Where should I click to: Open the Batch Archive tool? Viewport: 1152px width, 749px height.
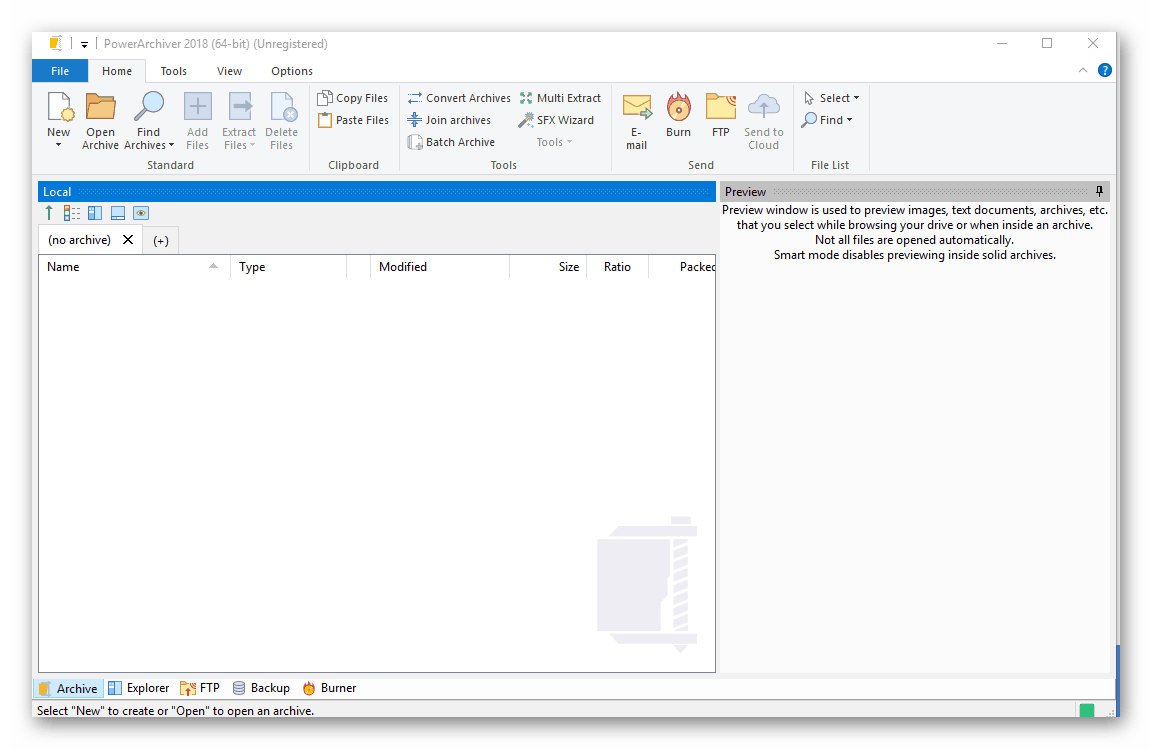point(451,142)
